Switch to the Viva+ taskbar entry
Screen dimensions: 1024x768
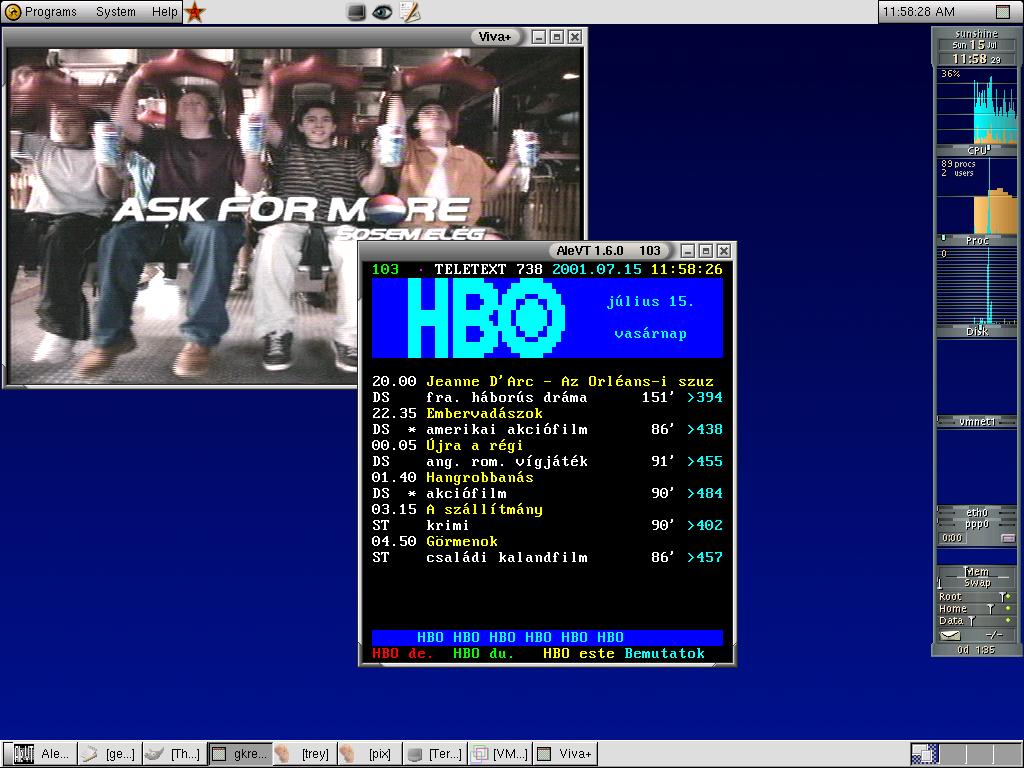(x=566, y=754)
